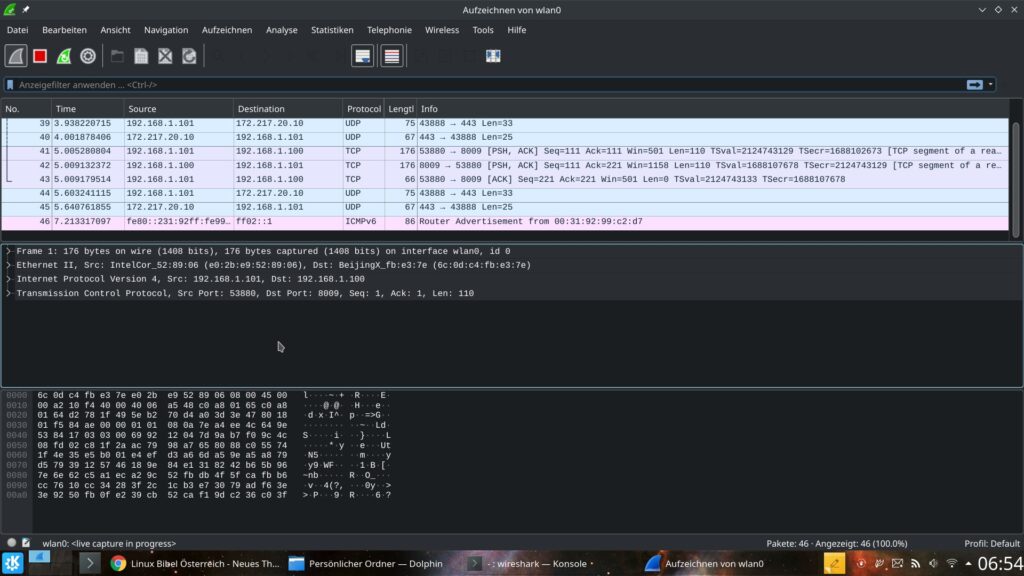The image size is (1024, 576).
Task: Switch to the Chrome Linux Bibel window
Action: click(x=195, y=564)
